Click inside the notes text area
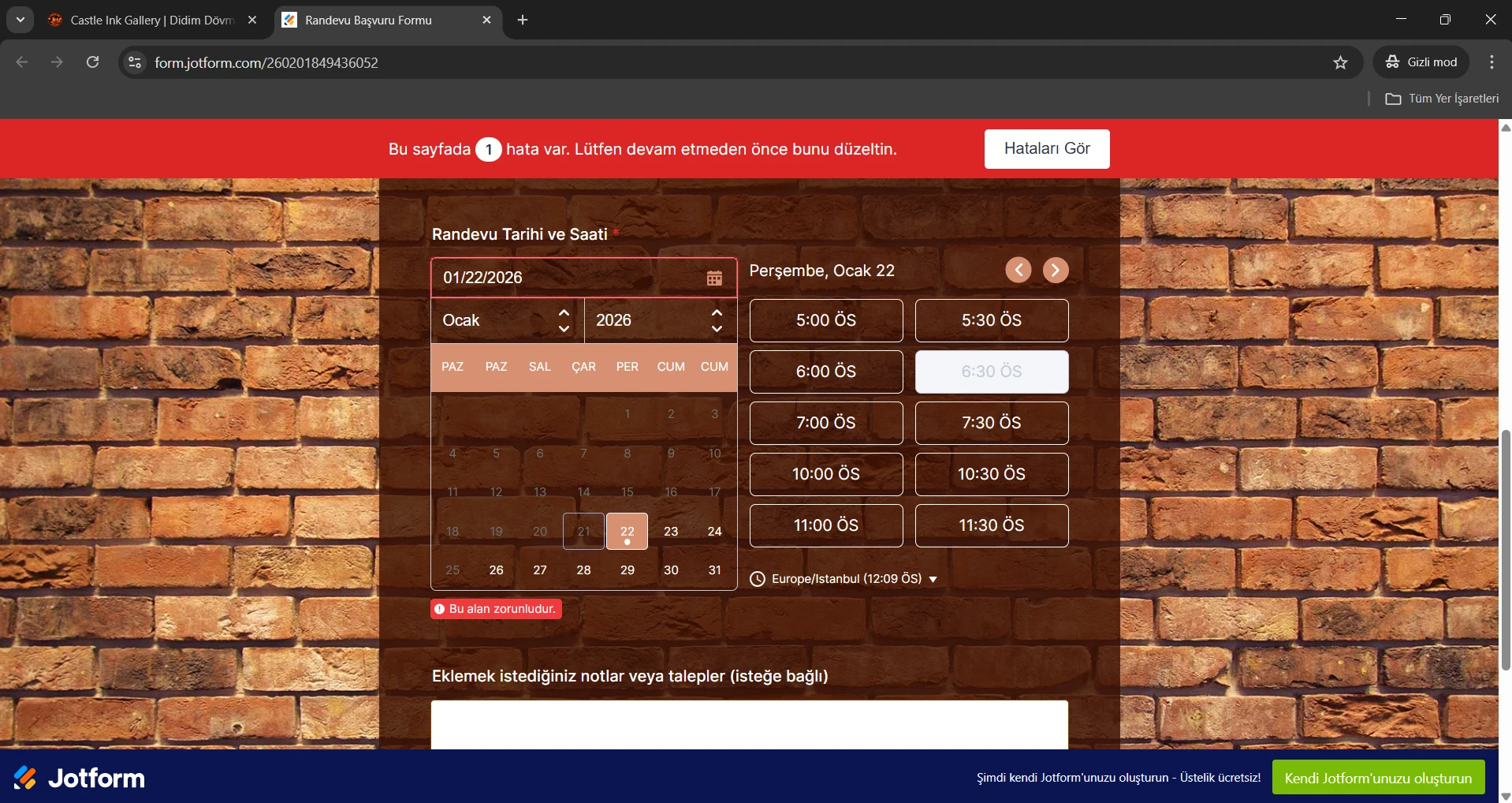The width and height of the screenshot is (1512, 803). [748, 726]
